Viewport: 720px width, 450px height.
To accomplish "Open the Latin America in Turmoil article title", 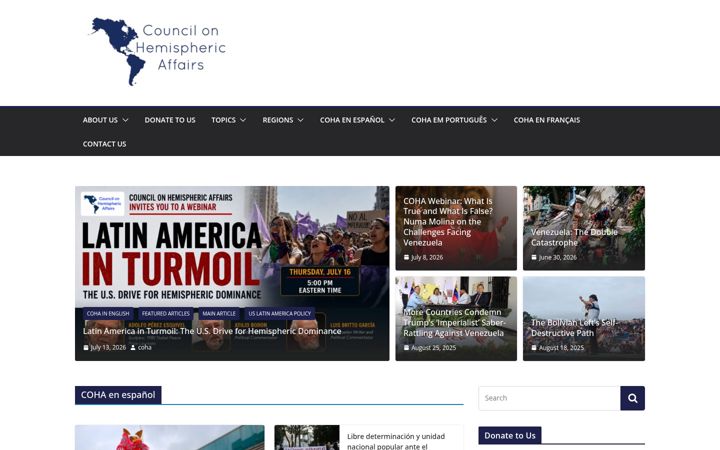I will (x=212, y=331).
